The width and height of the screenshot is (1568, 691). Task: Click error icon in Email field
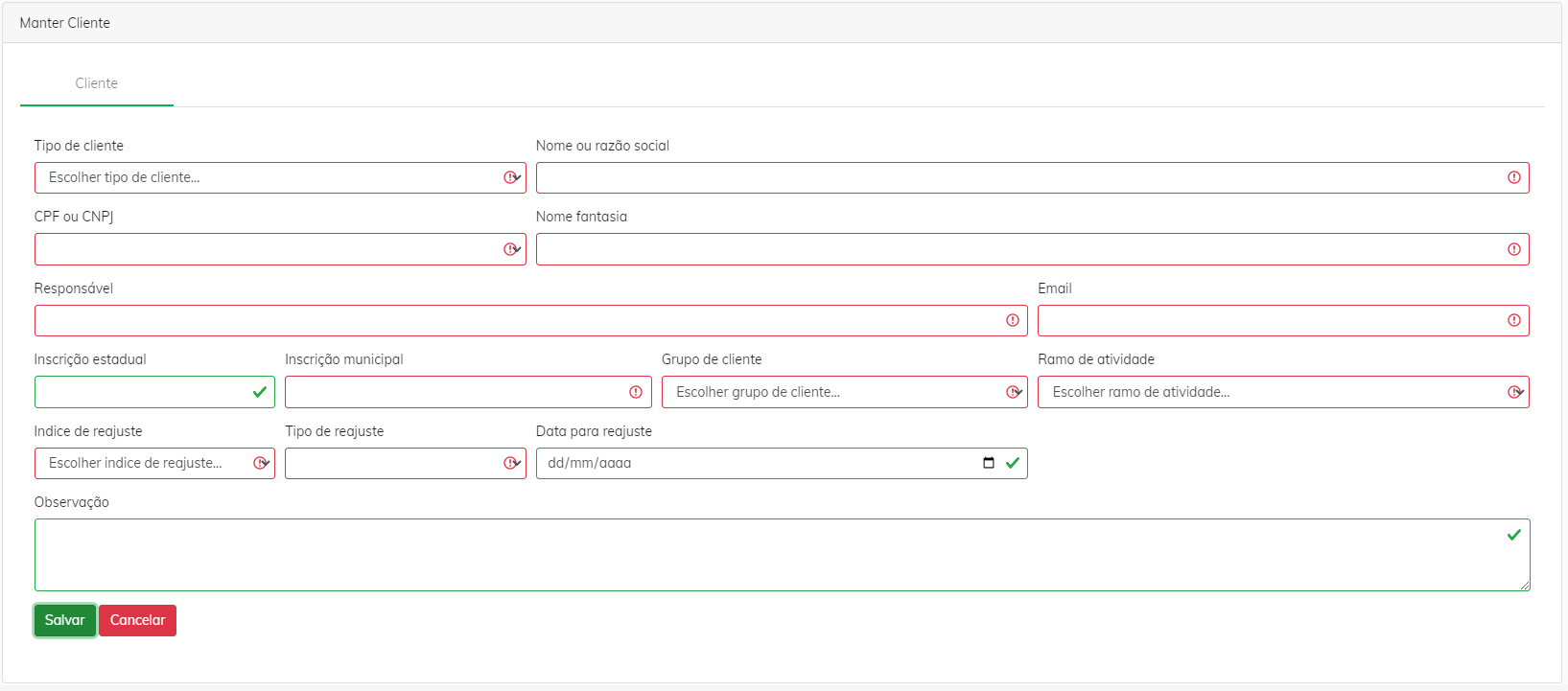(x=1514, y=320)
